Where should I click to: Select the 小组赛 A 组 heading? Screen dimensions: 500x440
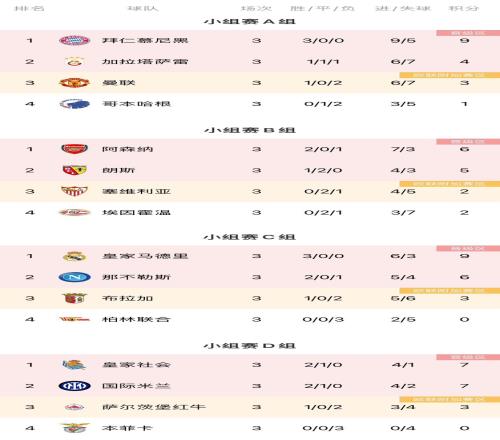click(x=250, y=22)
